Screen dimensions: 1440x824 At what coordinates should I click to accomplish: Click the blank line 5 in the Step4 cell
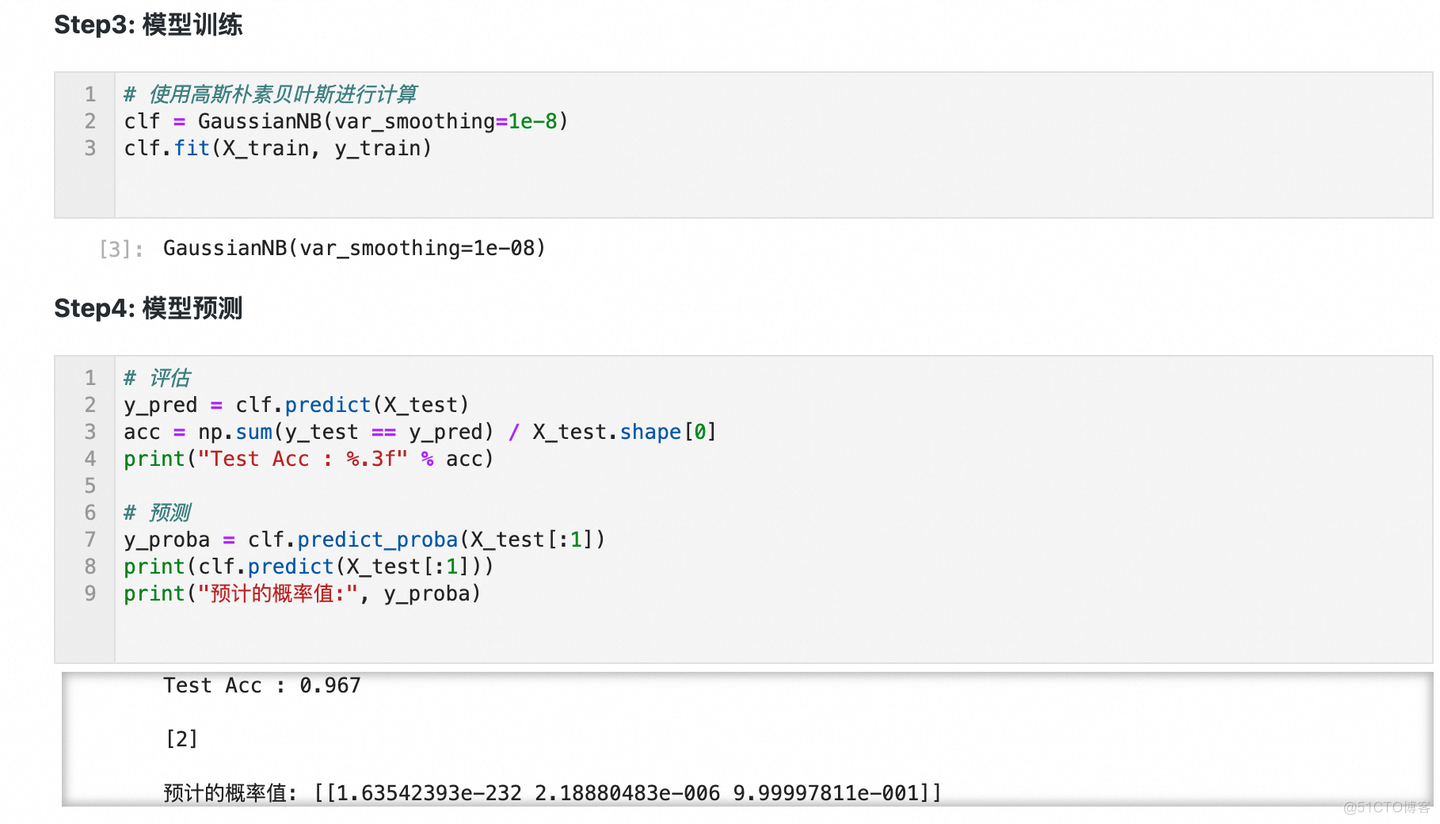pos(773,486)
